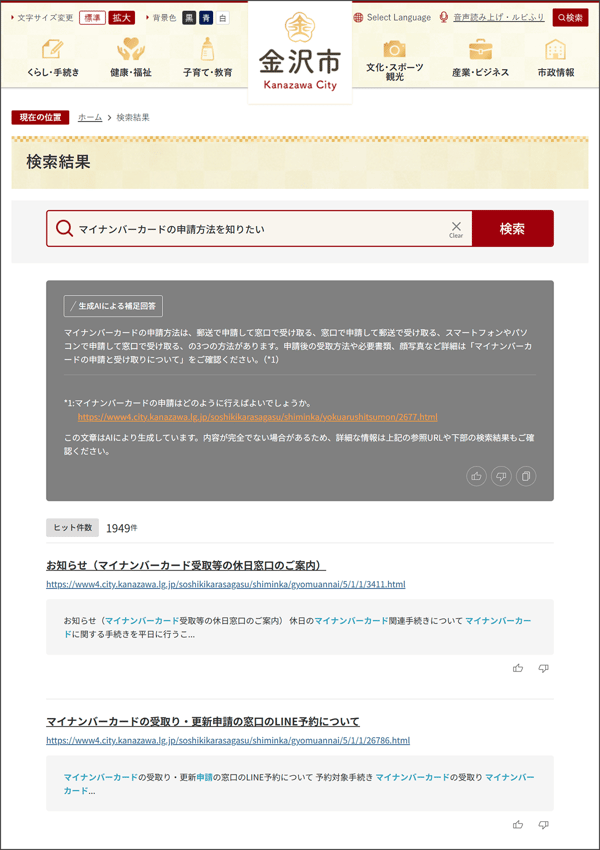Viewport: 600px width, 850px height.
Task: Open the AI answer reference URL 2677.html
Action: [x=257, y=417]
